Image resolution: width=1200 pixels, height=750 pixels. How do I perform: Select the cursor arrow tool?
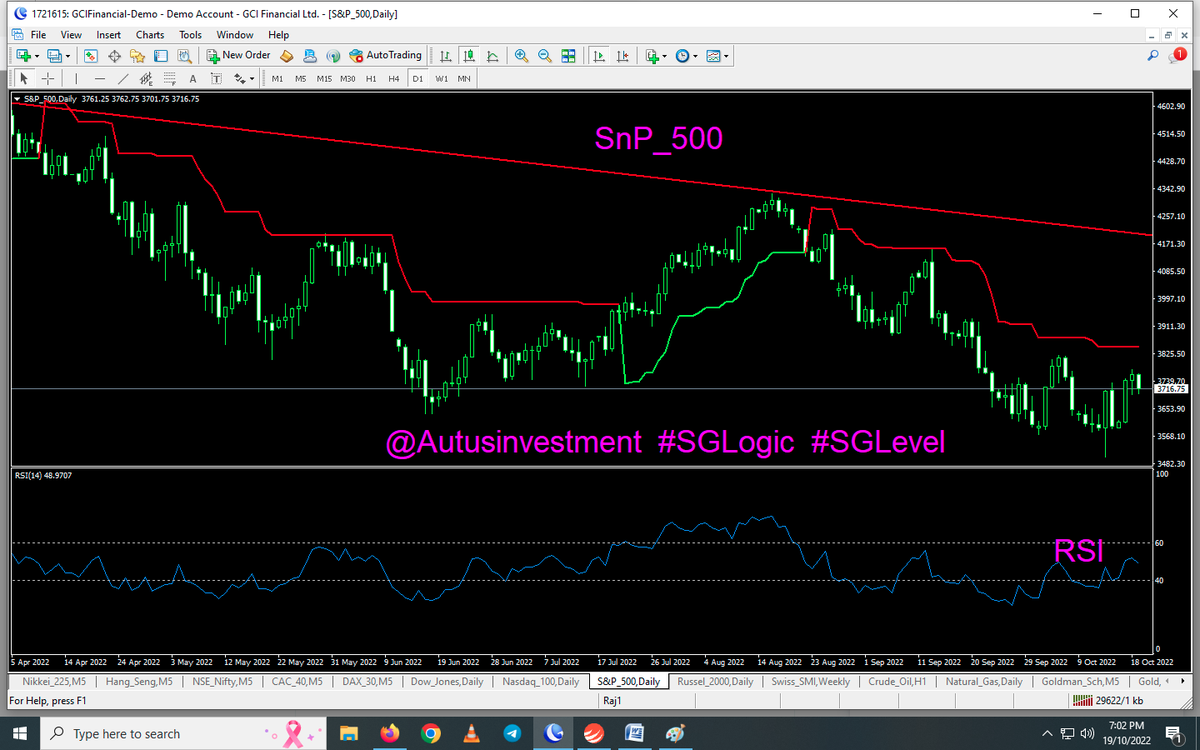click(x=24, y=78)
